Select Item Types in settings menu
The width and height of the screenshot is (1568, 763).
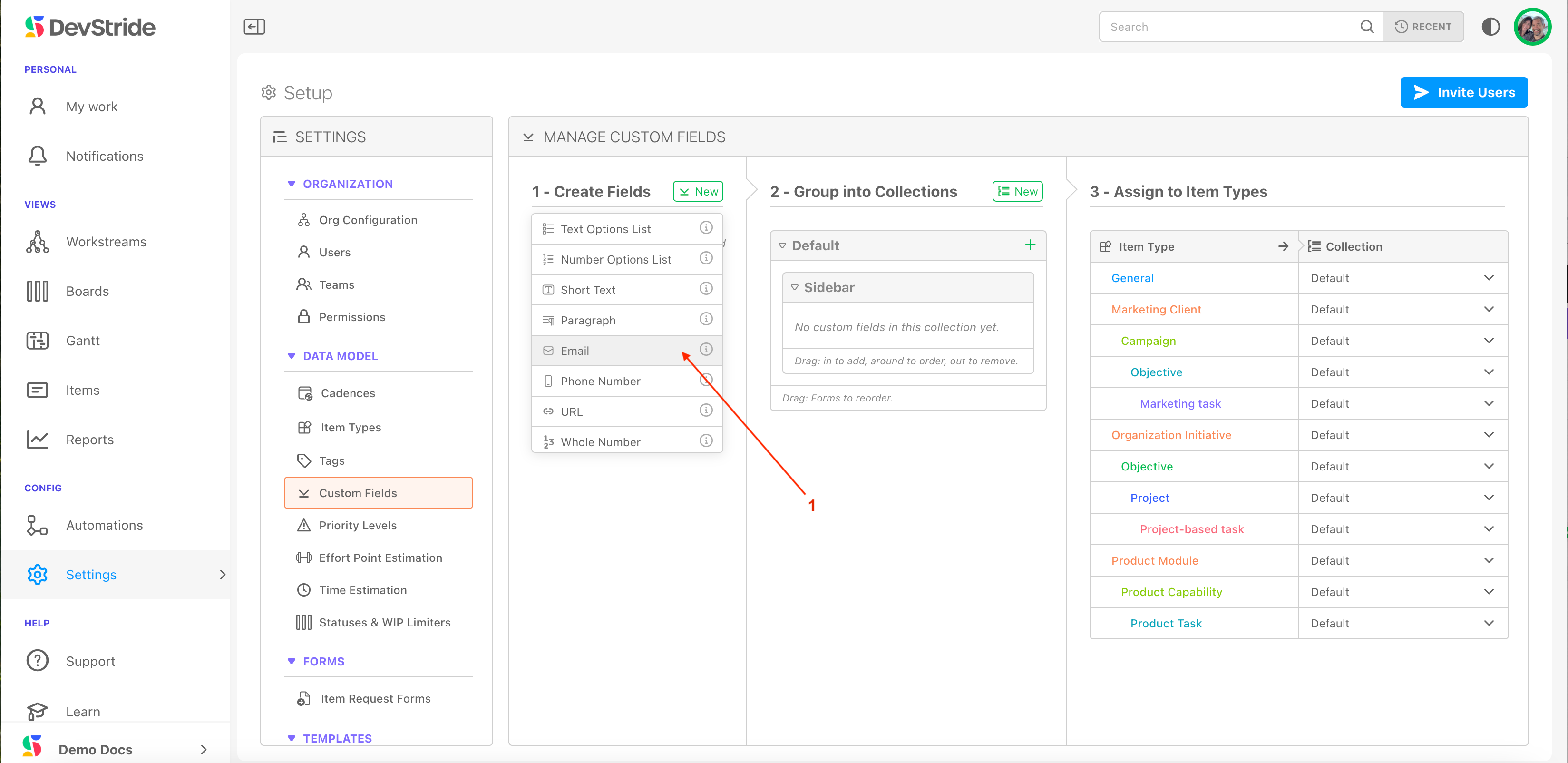pyautogui.click(x=351, y=428)
